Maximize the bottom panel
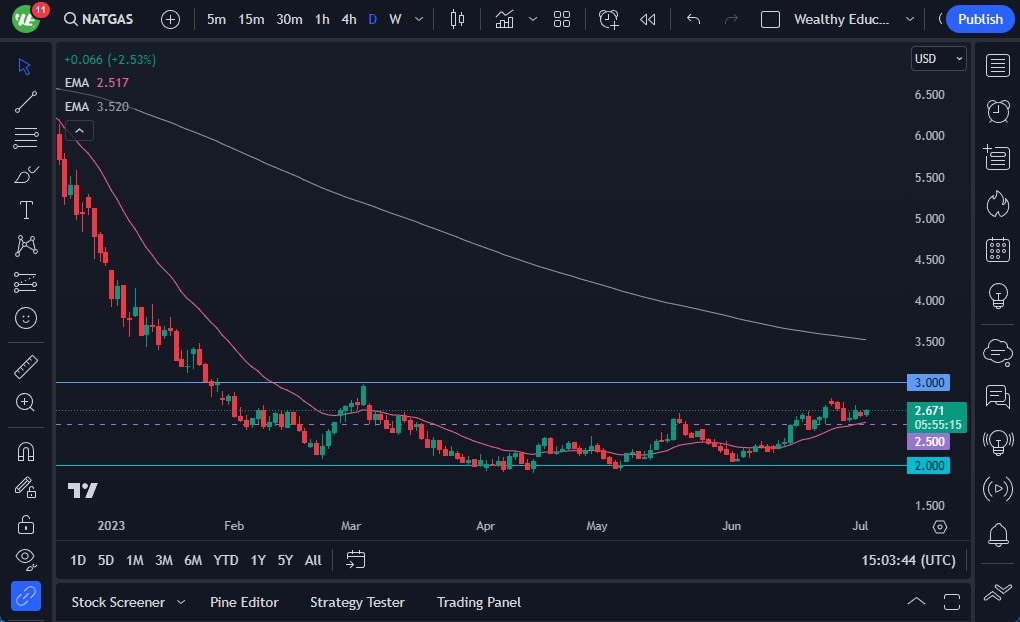 pyautogui.click(x=952, y=602)
